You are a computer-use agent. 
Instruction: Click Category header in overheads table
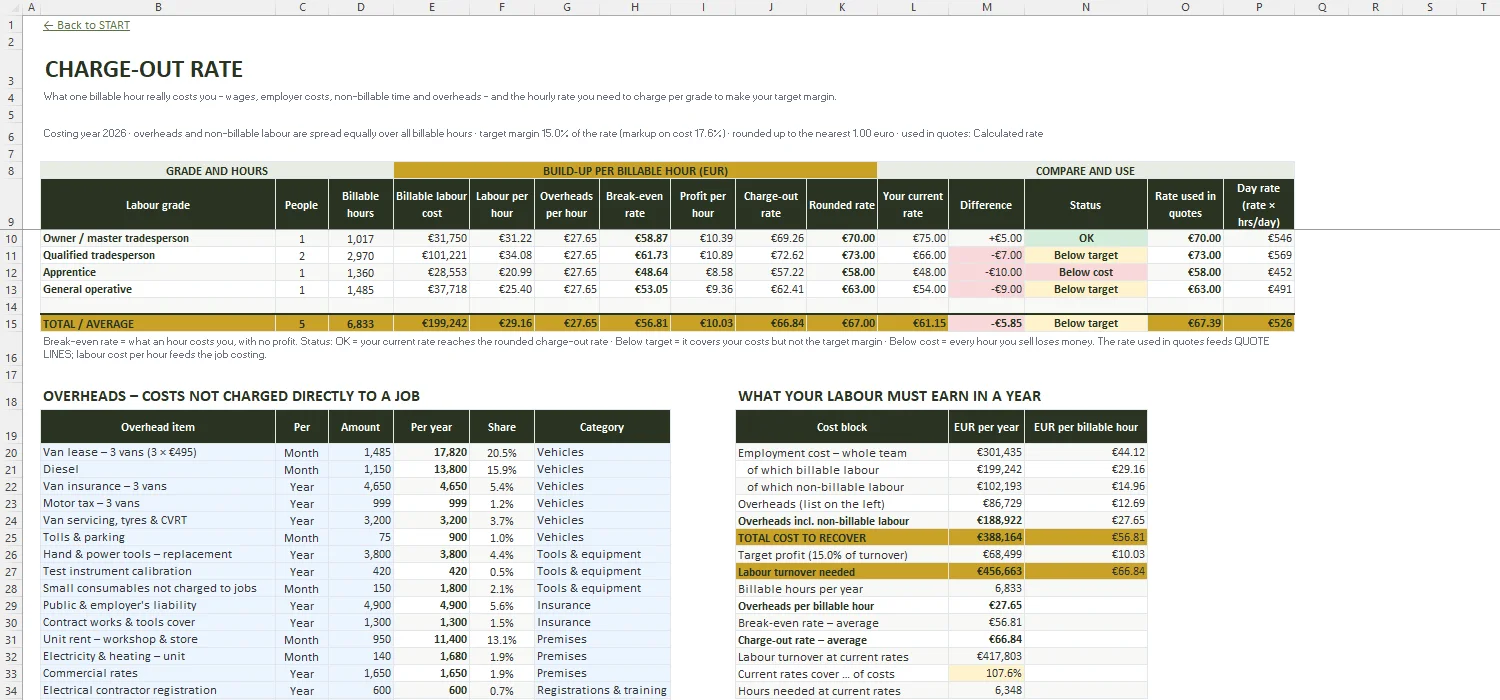pos(602,427)
